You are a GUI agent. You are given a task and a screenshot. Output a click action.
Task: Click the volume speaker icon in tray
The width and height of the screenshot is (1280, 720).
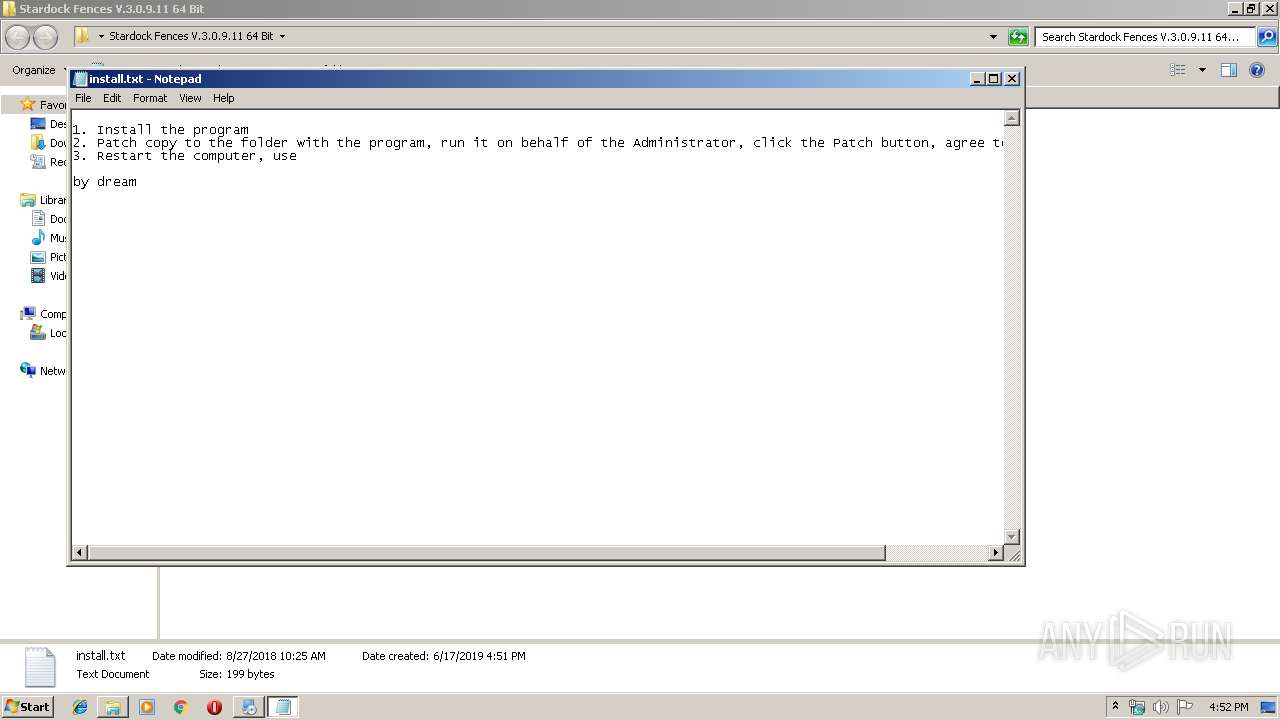[x=1161, y=707]
